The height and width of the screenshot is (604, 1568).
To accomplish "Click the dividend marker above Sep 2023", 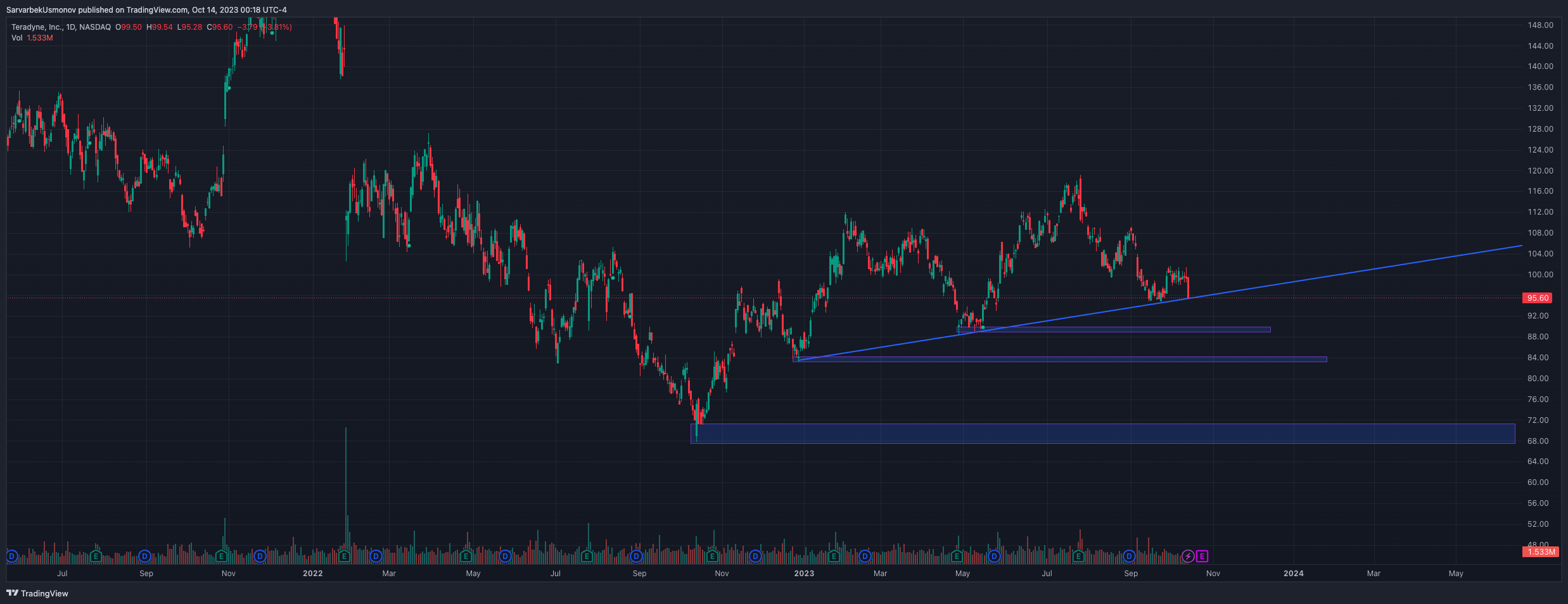I will [1129, 557].
